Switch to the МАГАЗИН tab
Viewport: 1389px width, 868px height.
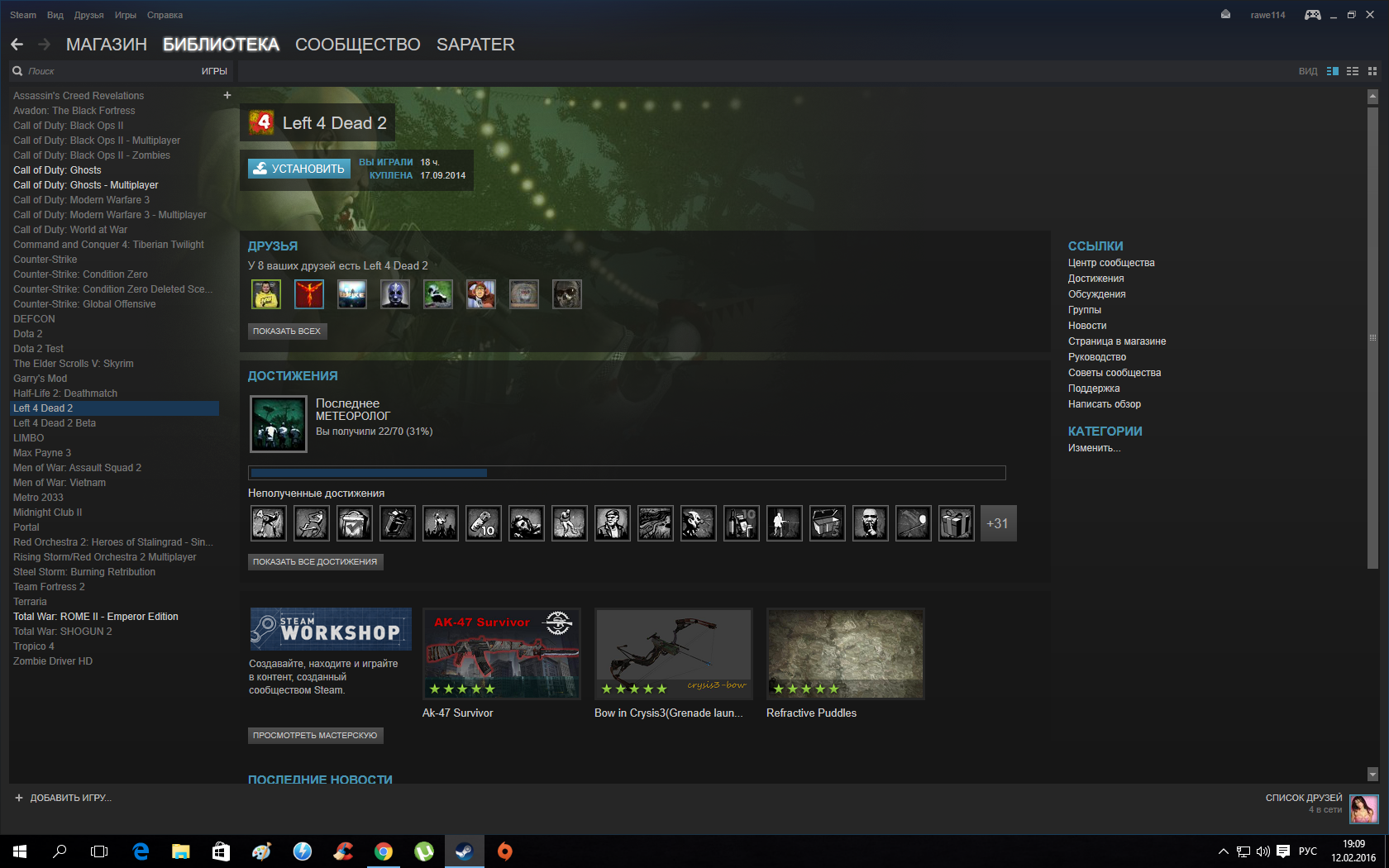click(107, 45)
